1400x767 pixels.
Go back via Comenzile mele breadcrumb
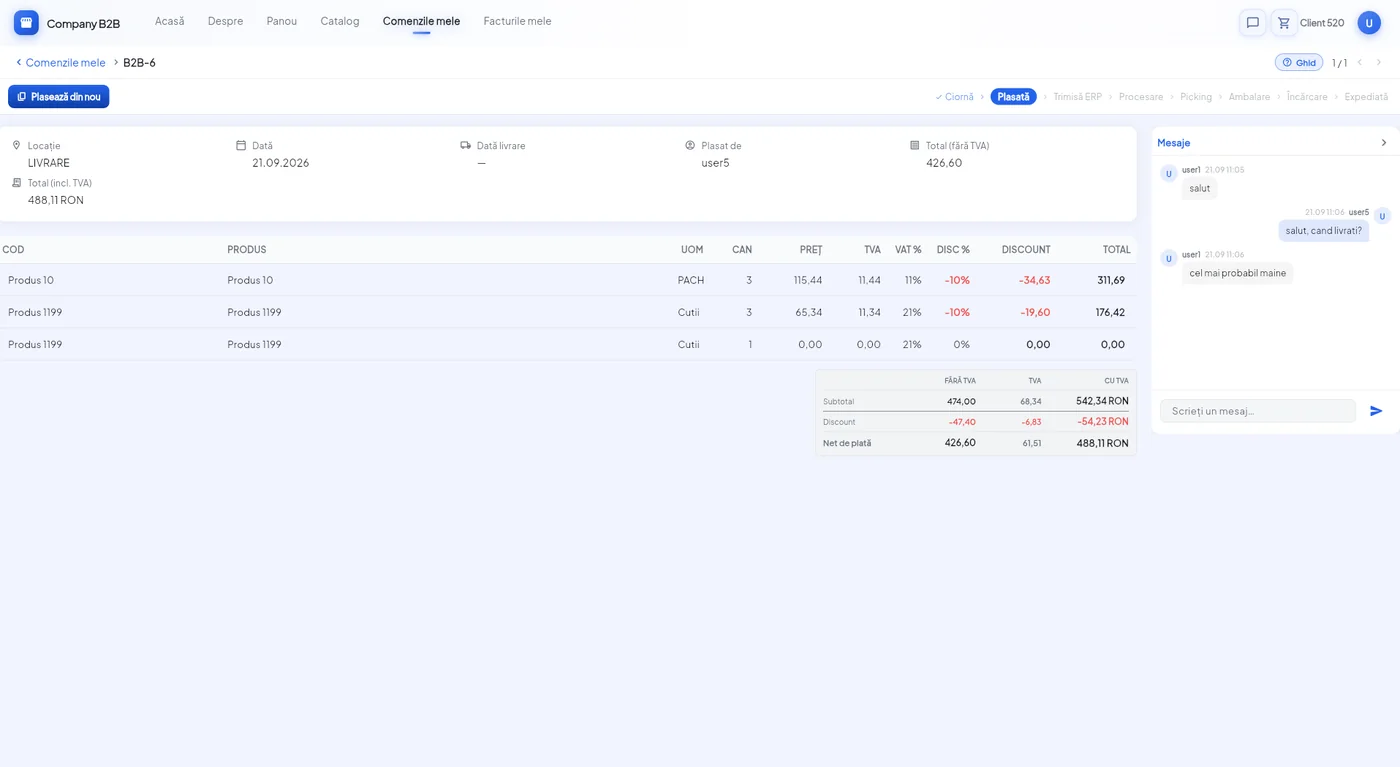pyautogui.click(x=60, y=62)
